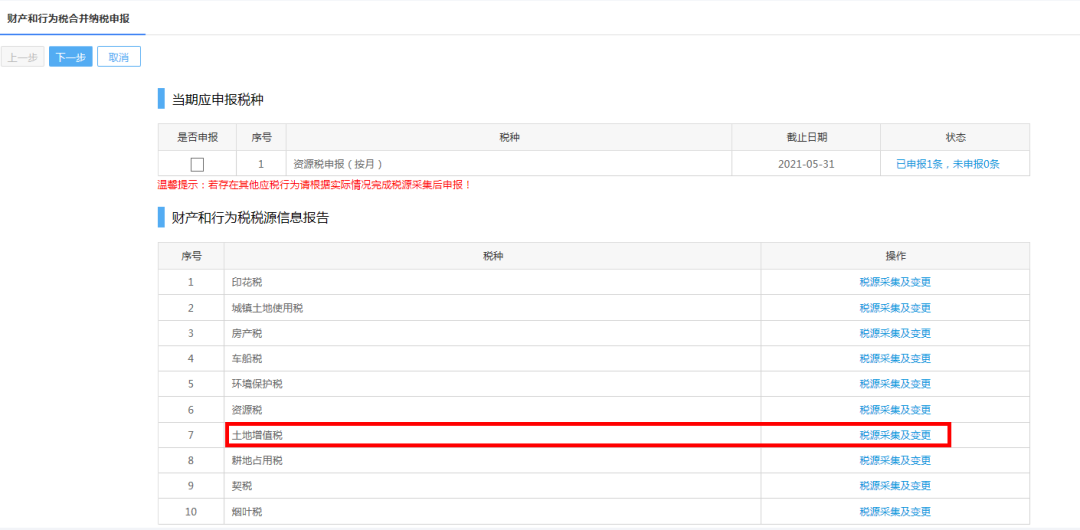The width and height of the screenshot is (1080, 530).
Task: Open 税源采集及变更 for 耕地占用税
Action: click(895, 460)
